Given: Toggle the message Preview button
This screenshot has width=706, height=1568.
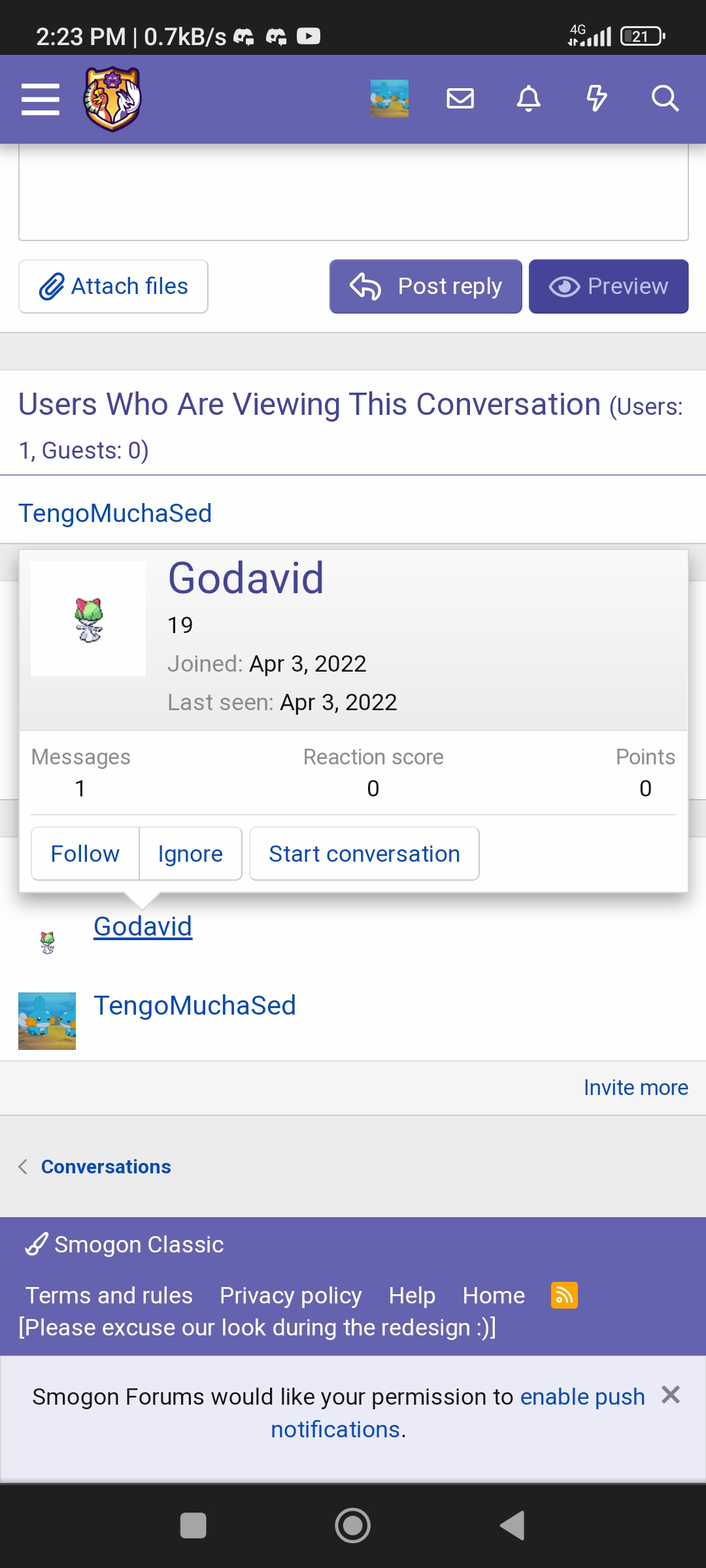Looking at the screenshot, I should pyautogui.click(x=609, y=287).
